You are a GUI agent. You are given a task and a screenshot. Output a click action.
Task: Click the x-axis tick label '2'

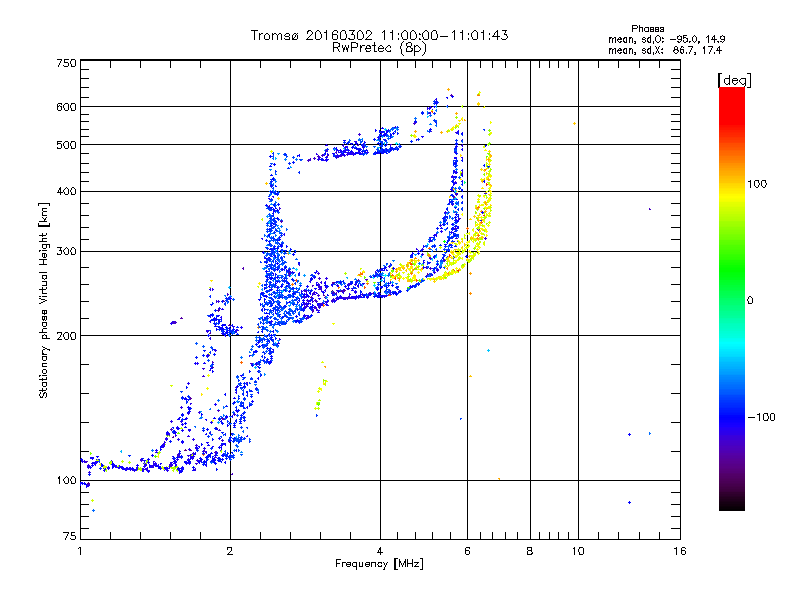coord(230,551)
